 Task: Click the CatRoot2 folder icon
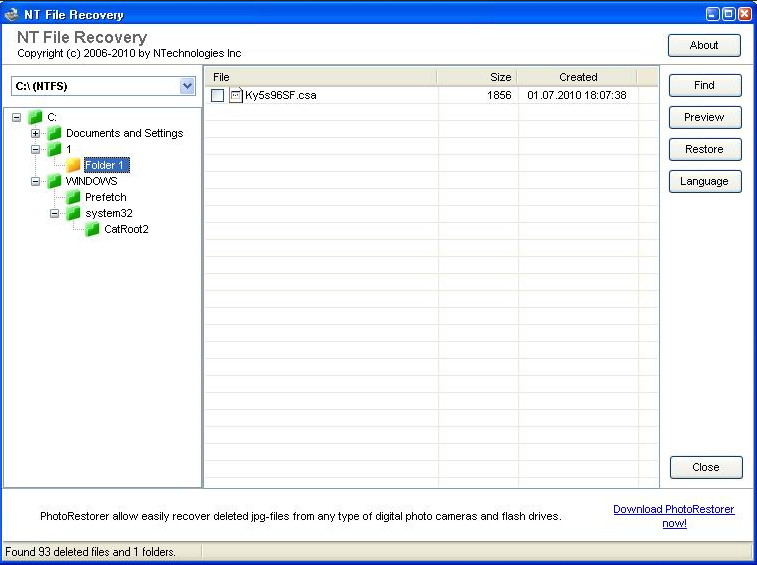pos(92,229)
